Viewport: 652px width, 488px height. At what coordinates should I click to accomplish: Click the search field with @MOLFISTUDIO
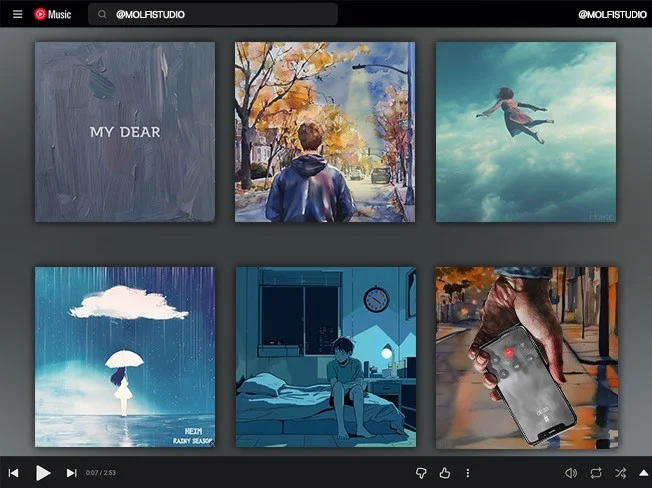point(220,15)
